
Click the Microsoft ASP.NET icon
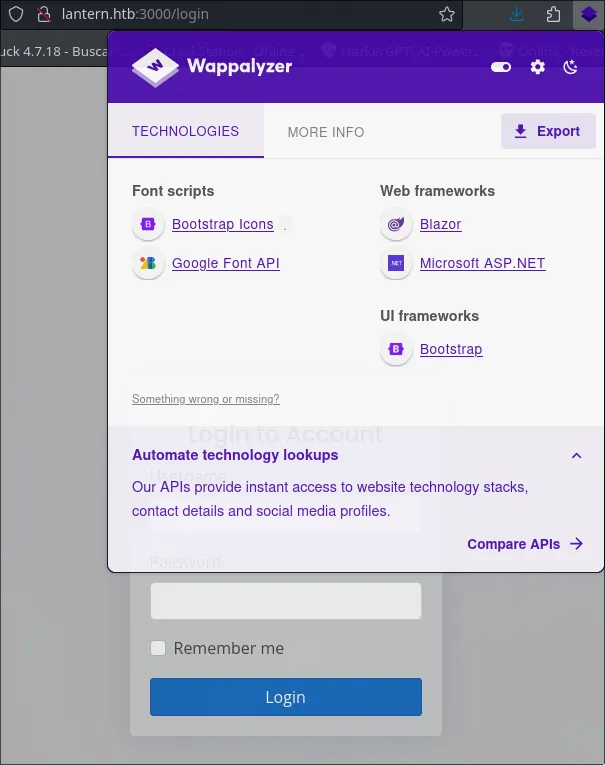(396, 263)
